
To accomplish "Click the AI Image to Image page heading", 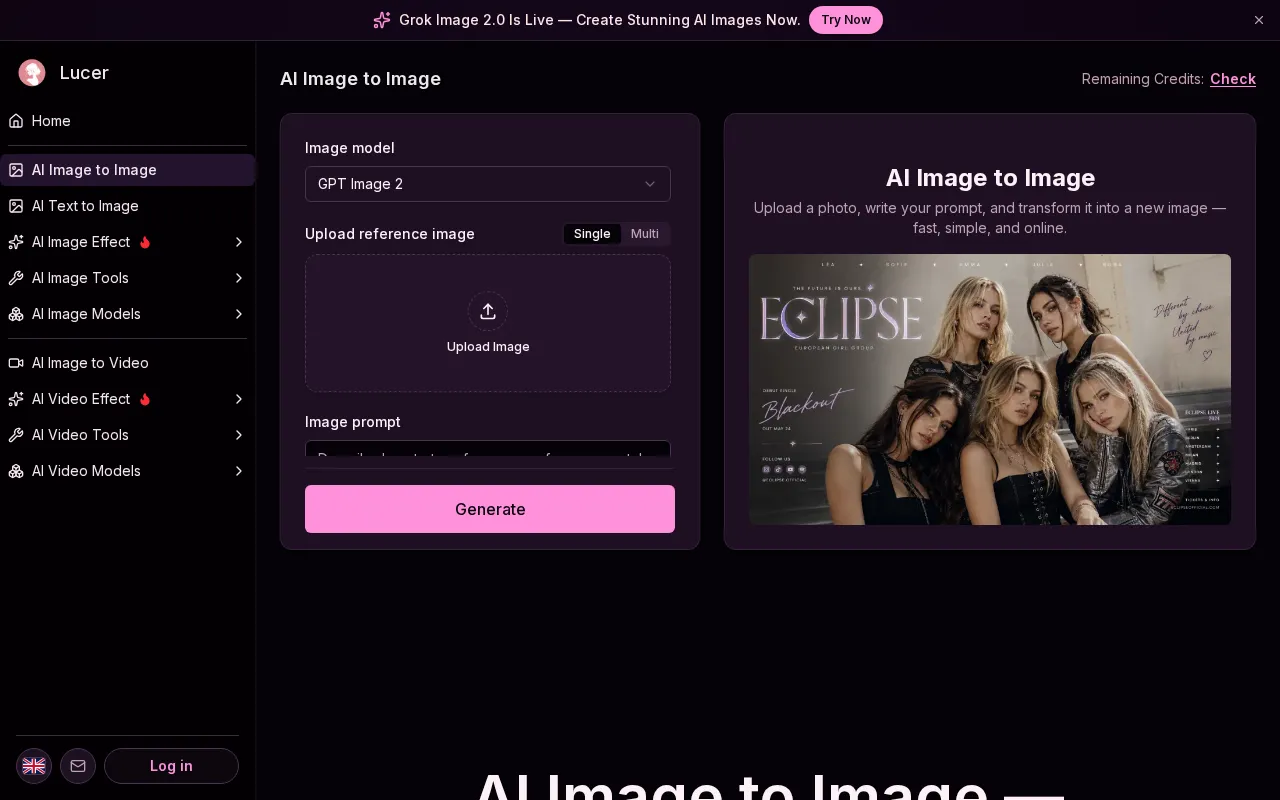I will [360, 79].
